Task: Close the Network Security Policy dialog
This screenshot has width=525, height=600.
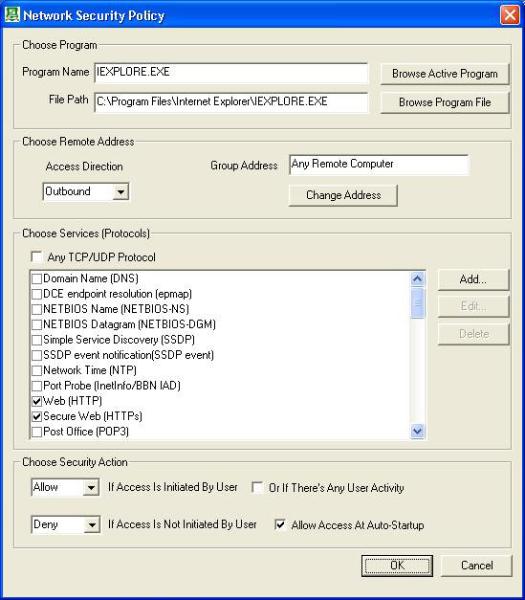Action: point(509,15)
